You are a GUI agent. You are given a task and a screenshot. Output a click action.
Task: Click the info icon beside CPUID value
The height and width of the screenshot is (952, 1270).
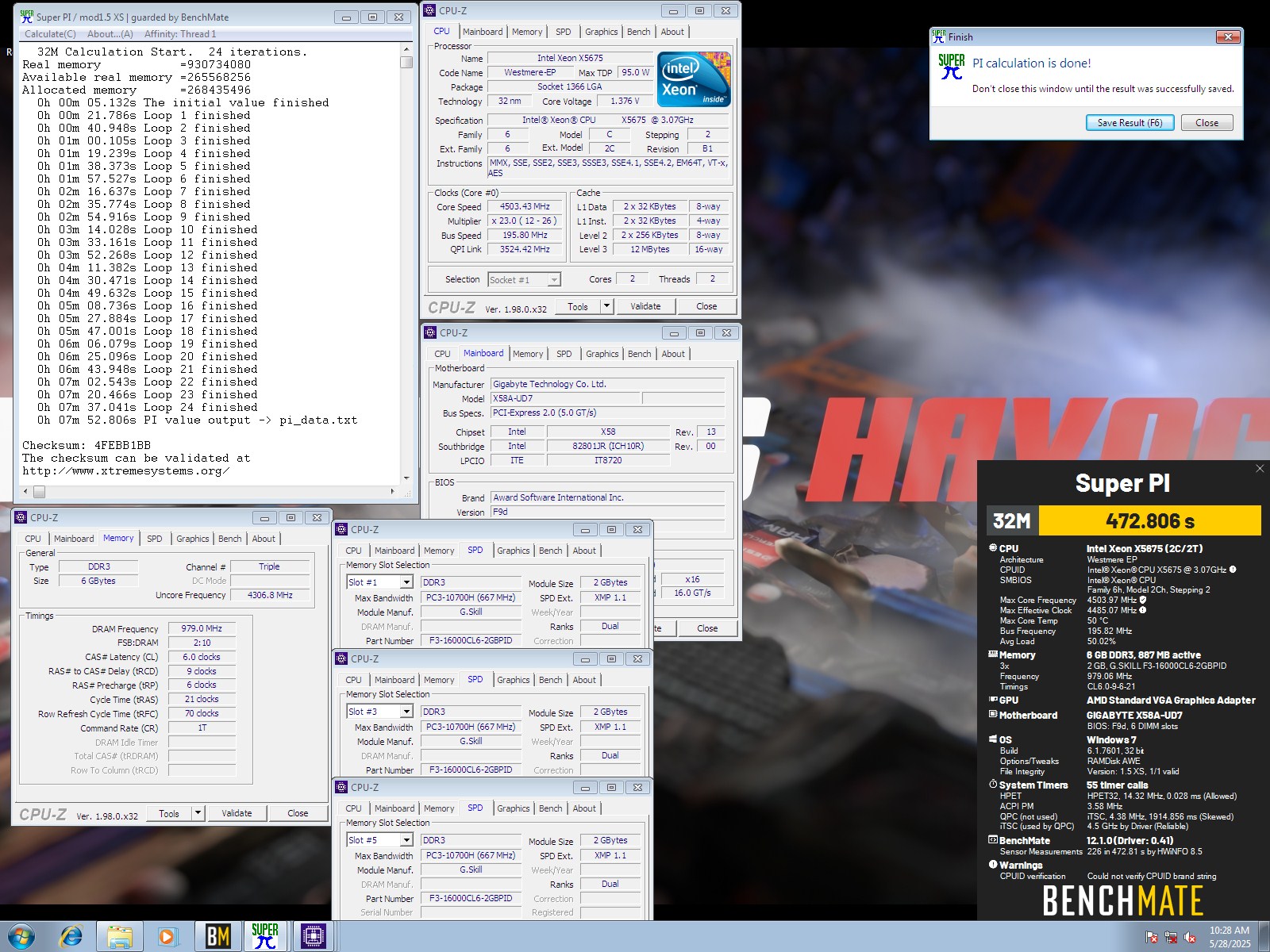1233,570
